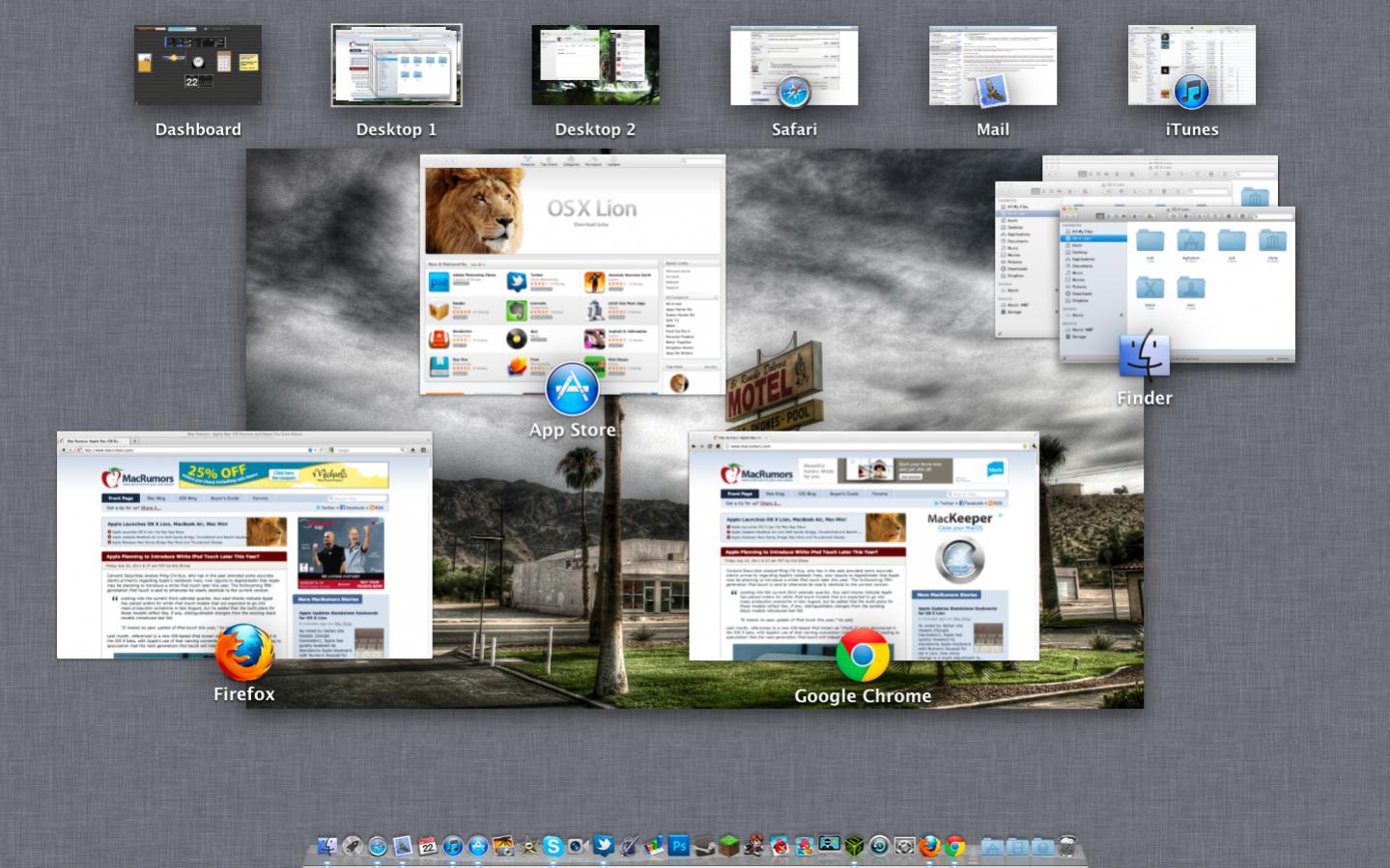Screen dimensions: 1390x868
Task: Select the App Store window showing OS X Lion
Action: coord(572,274)
